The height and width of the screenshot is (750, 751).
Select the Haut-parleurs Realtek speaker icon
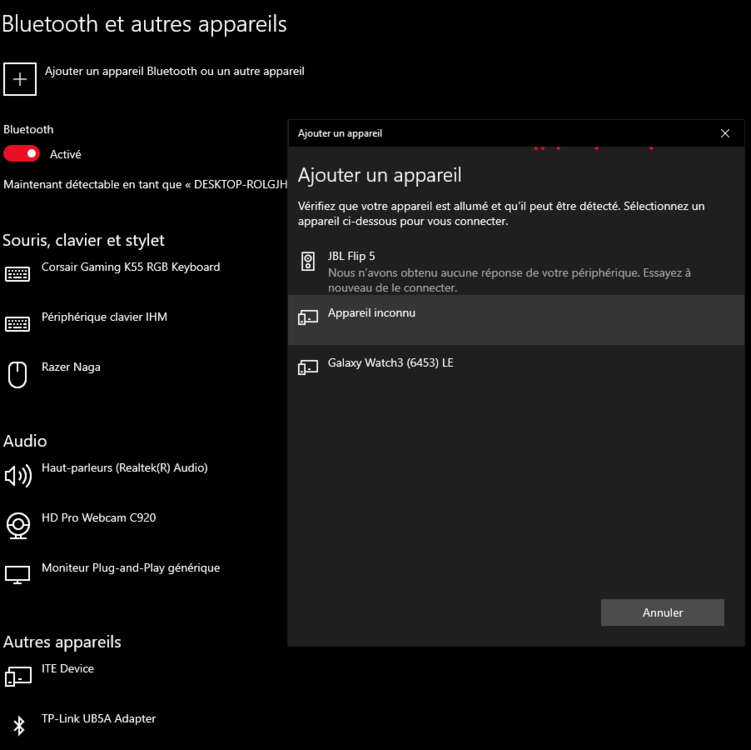[17, 475]
